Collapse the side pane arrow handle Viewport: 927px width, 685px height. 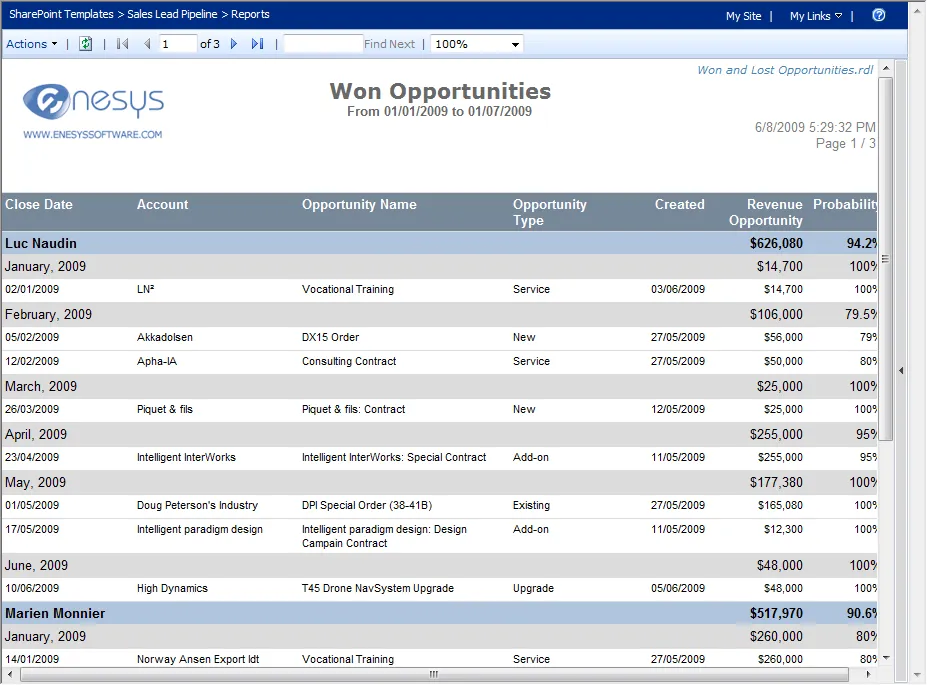pyautogui.click(x=900, y=370)
